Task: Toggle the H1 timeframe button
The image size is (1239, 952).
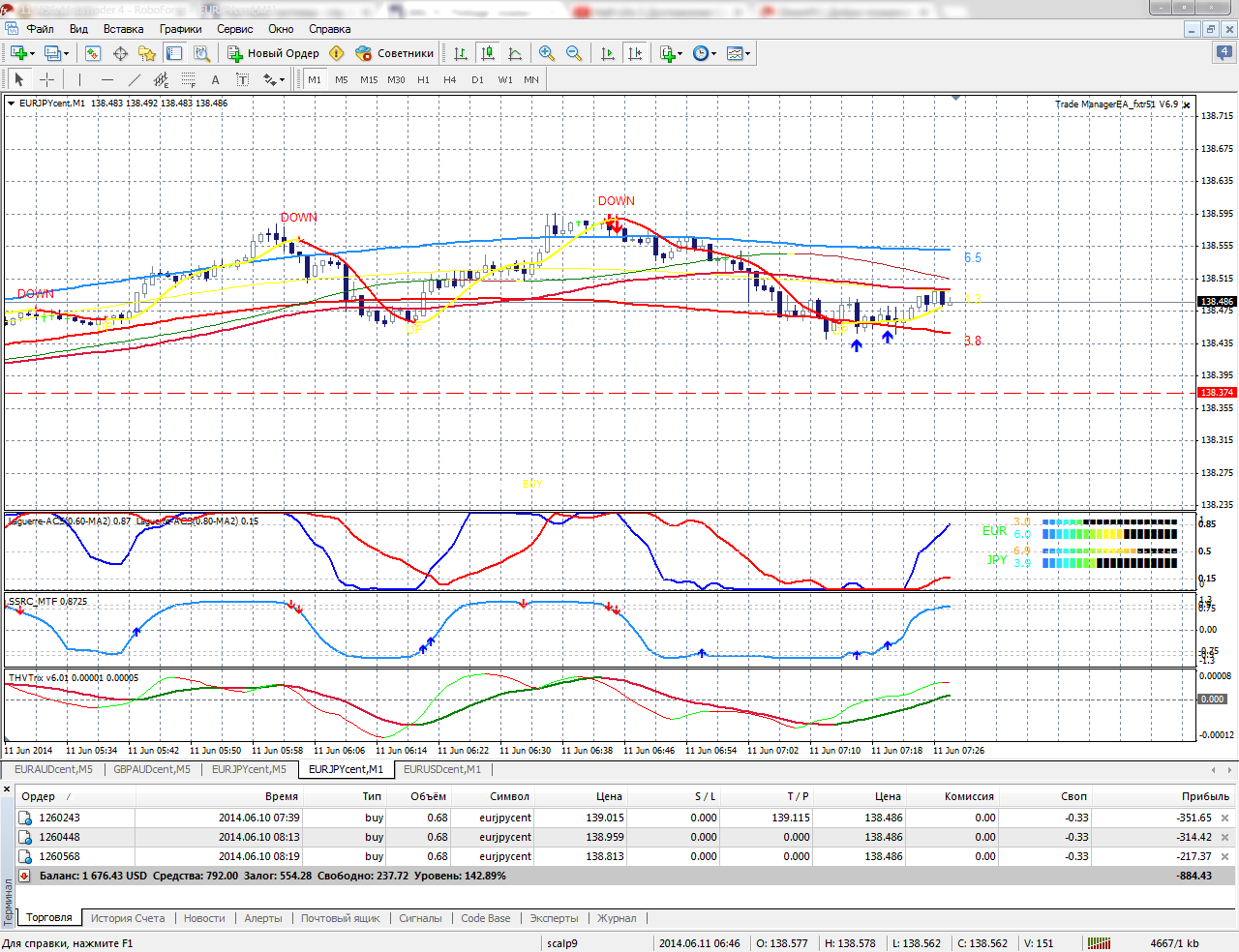Action: [423, 79]
